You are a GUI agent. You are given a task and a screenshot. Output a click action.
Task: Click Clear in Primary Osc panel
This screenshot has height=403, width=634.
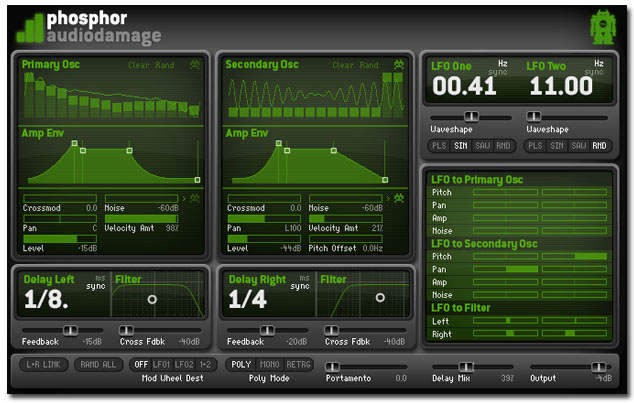[139, 65]
